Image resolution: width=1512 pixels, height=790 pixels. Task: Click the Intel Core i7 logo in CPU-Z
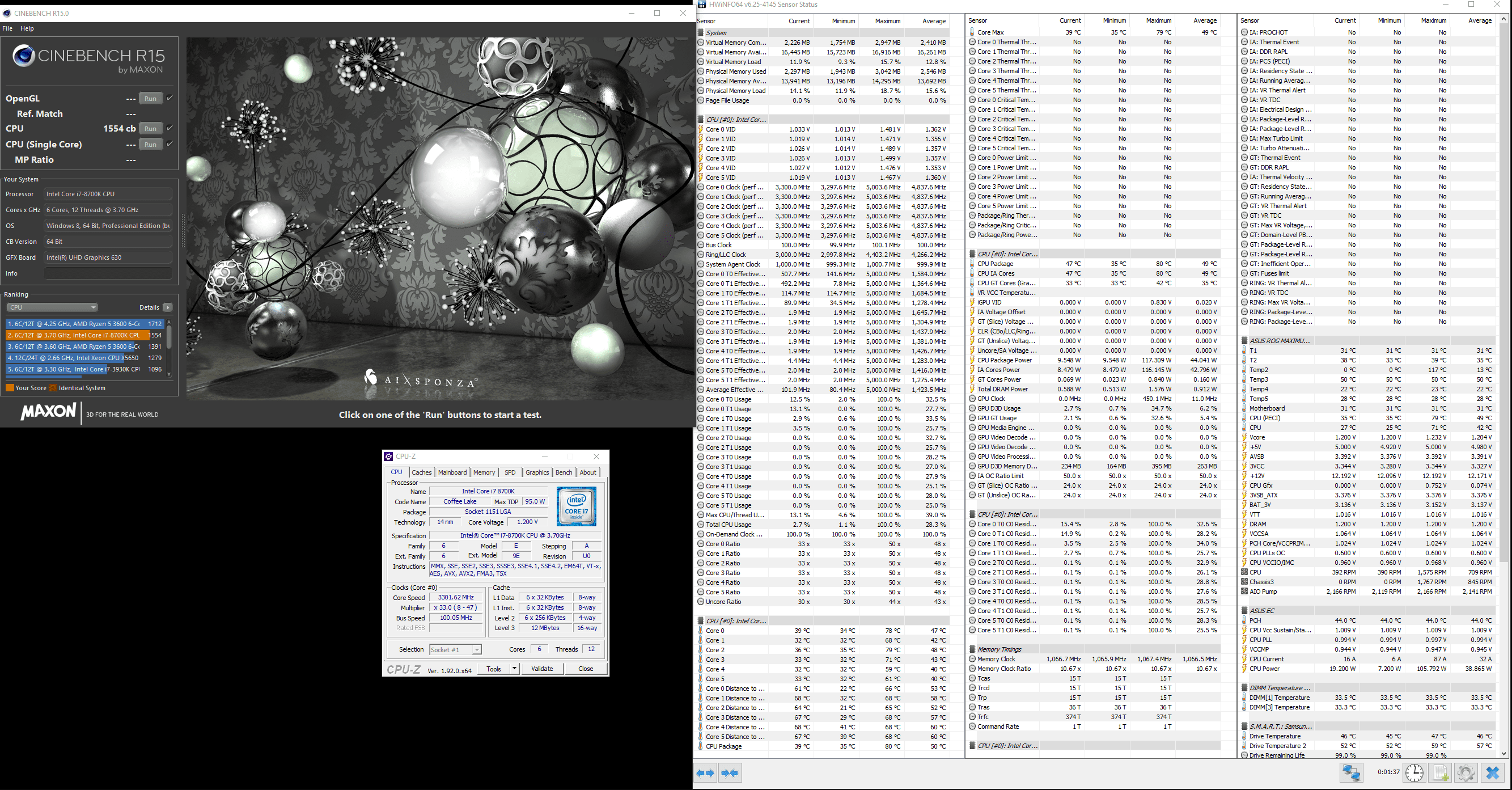click(577, 506)
